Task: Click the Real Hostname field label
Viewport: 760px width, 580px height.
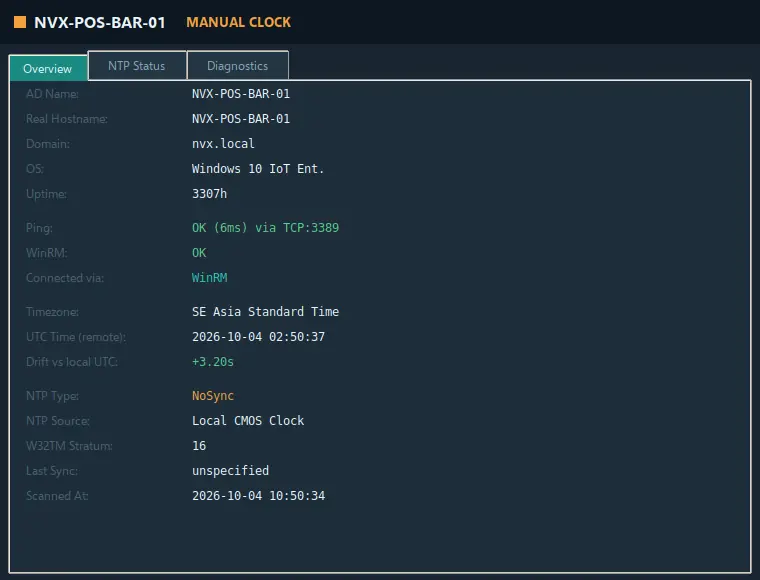Action: click(67, 119)
